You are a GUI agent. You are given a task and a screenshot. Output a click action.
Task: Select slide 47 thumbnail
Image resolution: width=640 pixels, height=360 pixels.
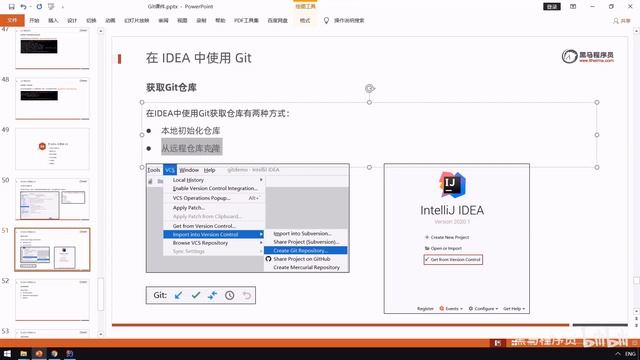(x=52, y=48)
